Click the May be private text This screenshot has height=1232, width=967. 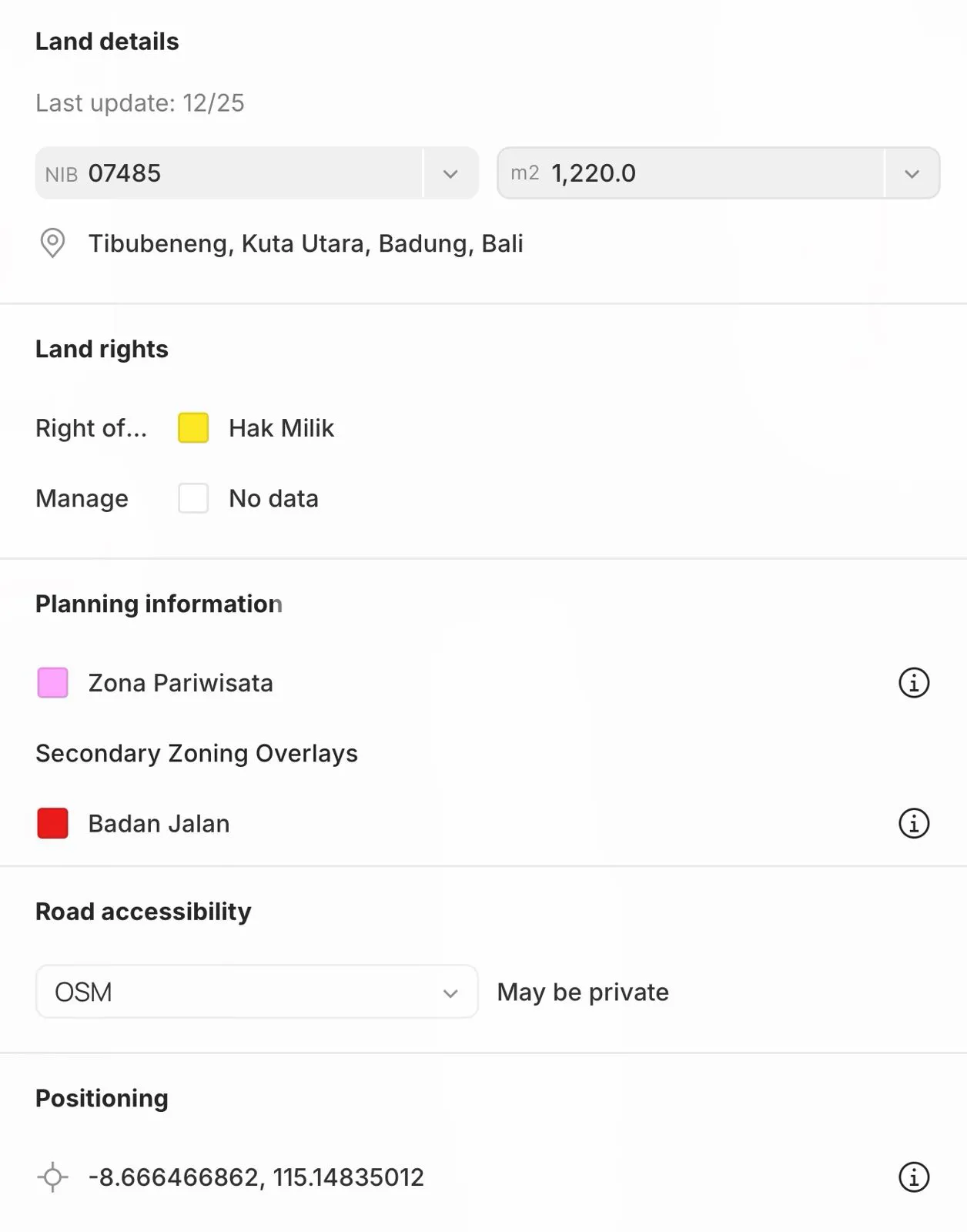coord(583,992)
